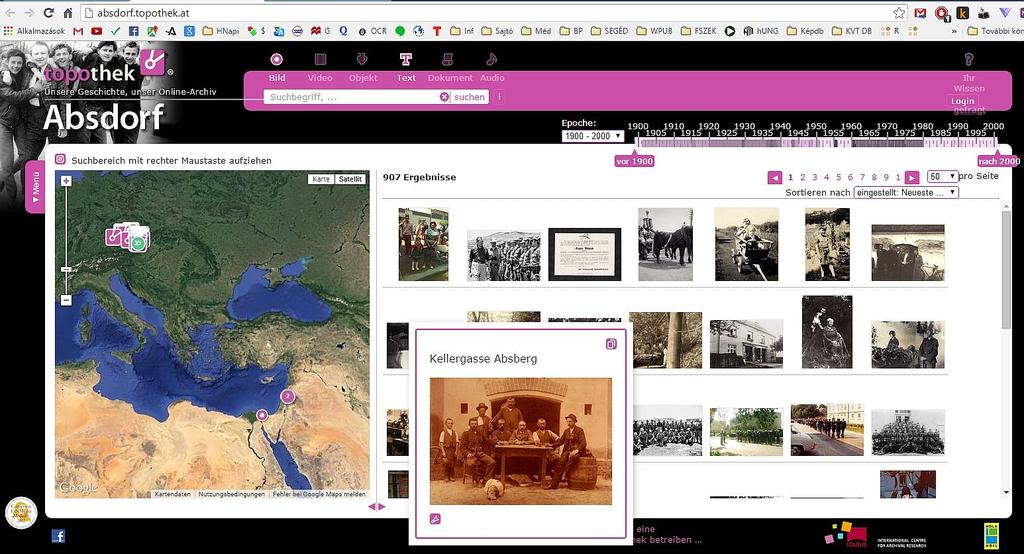Open the first color photo thumbnail
The height and width of the screenshot is (554, 1024).
pyautogui.click(x=424, y=244)
